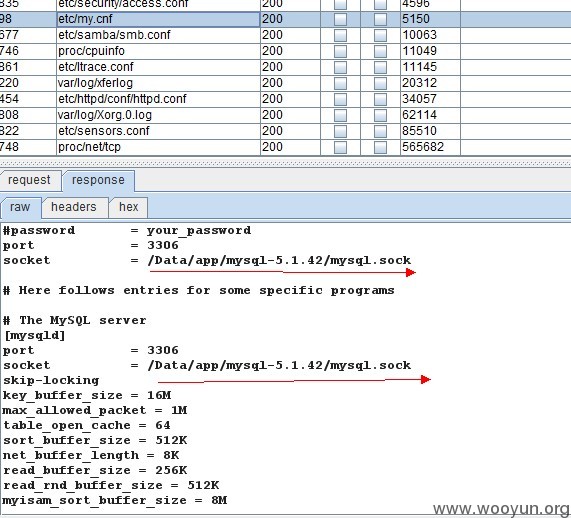Toggle first checkbox in proc/cpuinfo row
The height and width of the screenshot is (518, 571).
click(x=340, y=51)
